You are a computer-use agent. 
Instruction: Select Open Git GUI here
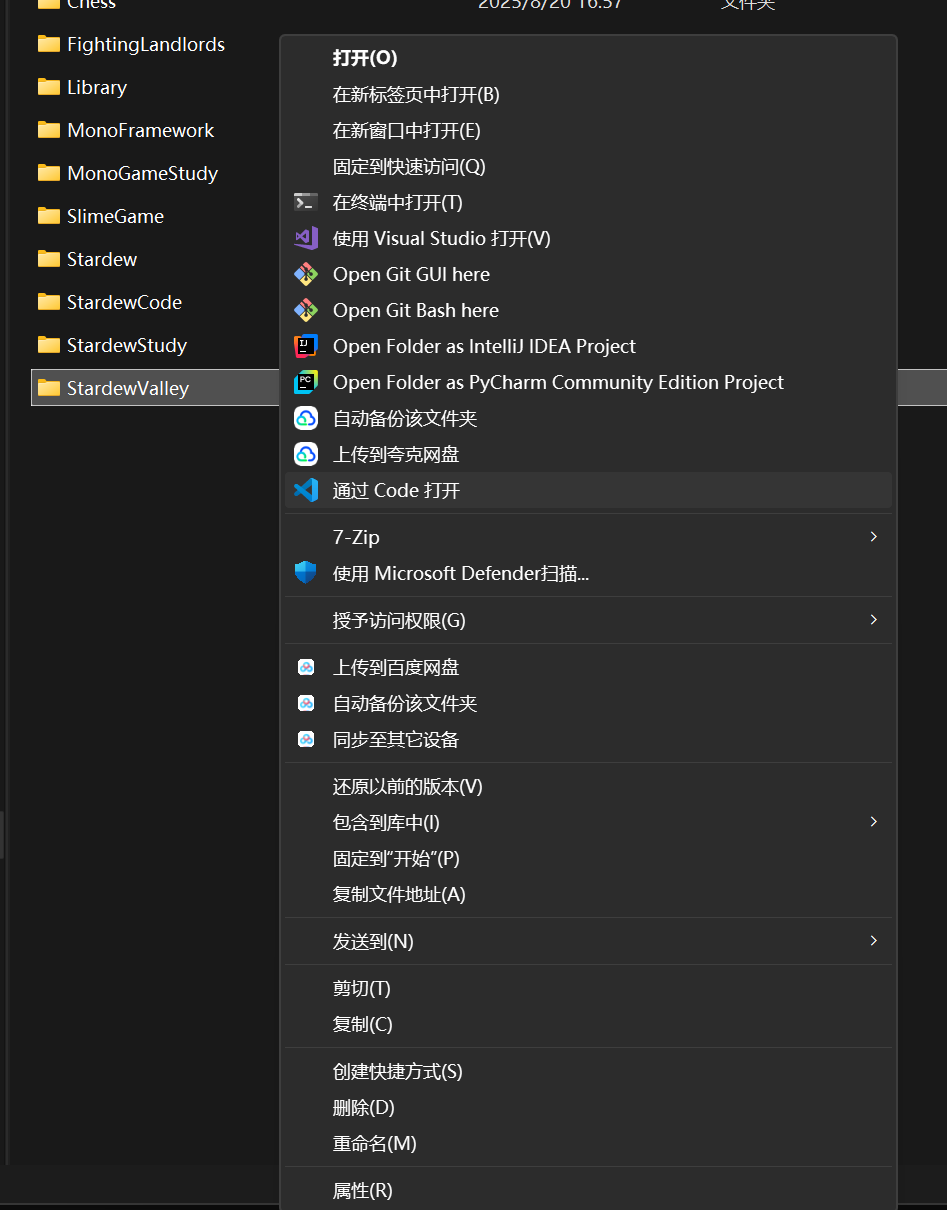coord(588,274)
